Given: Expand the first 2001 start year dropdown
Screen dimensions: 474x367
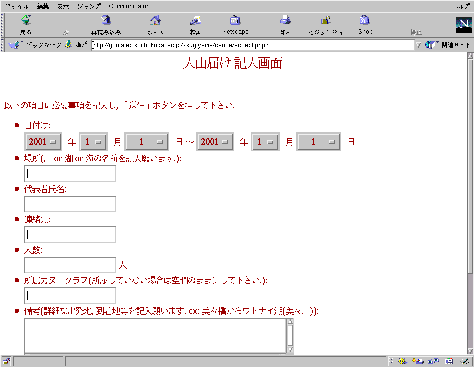Looking at the screenshot, I should (43, 142).
